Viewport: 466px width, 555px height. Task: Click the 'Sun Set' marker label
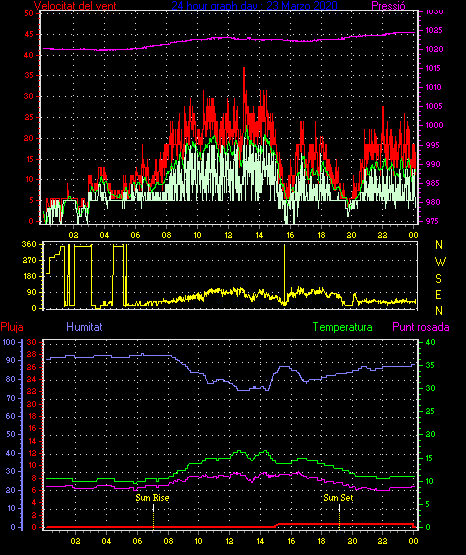click(338, 498)
